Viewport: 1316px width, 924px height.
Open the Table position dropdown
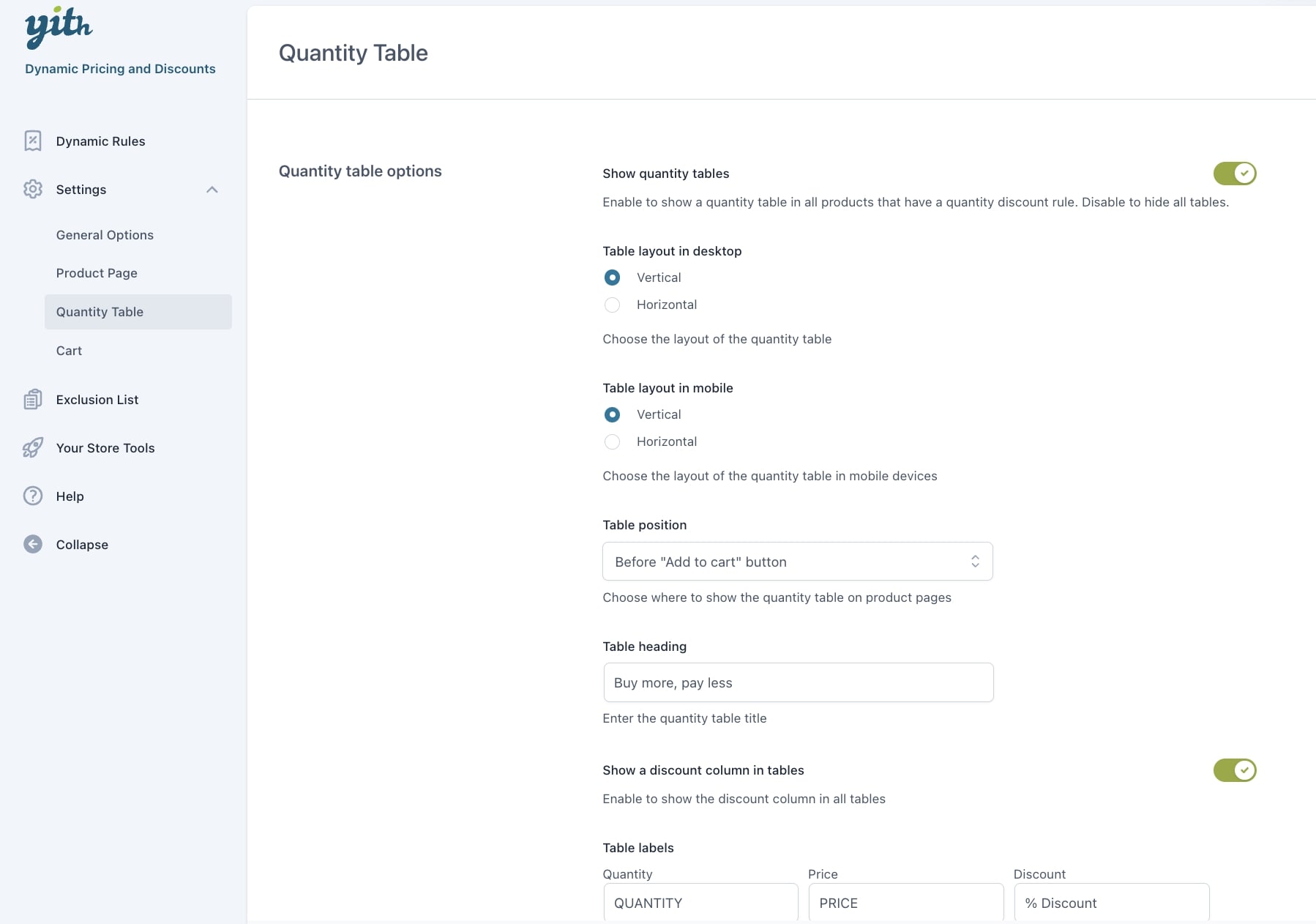point(797,562)
